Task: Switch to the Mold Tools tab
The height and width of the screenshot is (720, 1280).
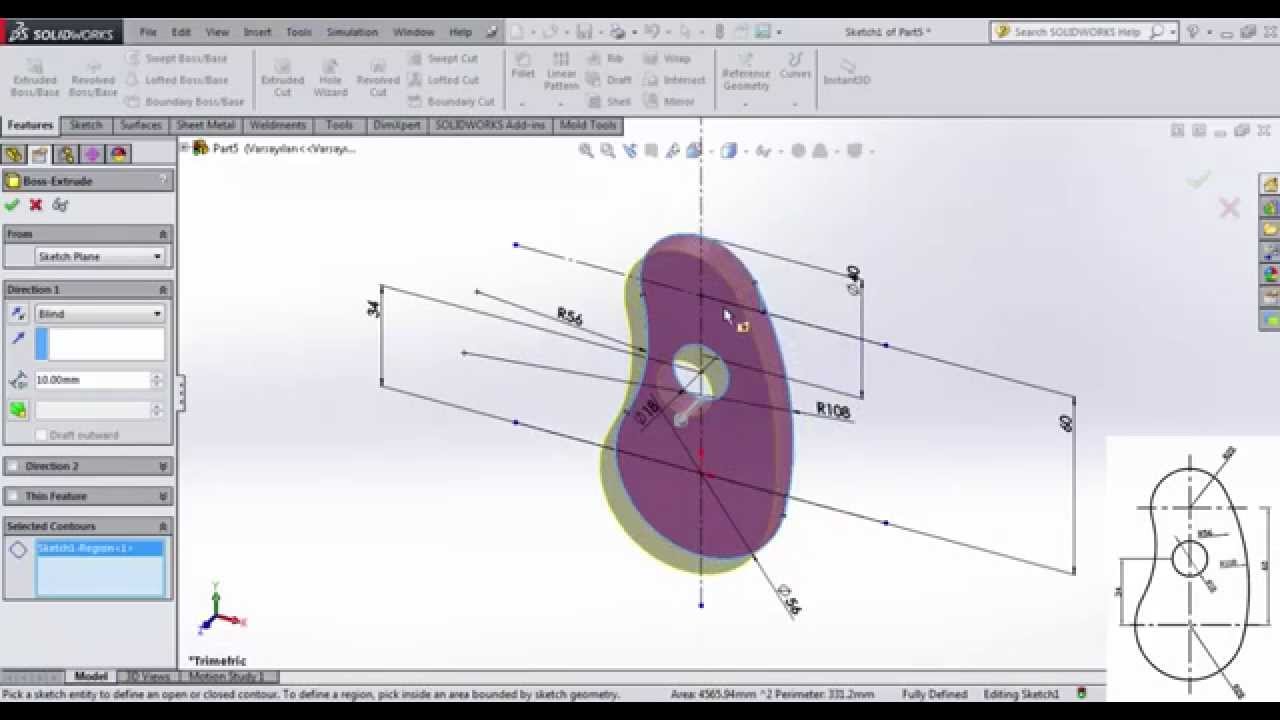Action: pos(588,125)
